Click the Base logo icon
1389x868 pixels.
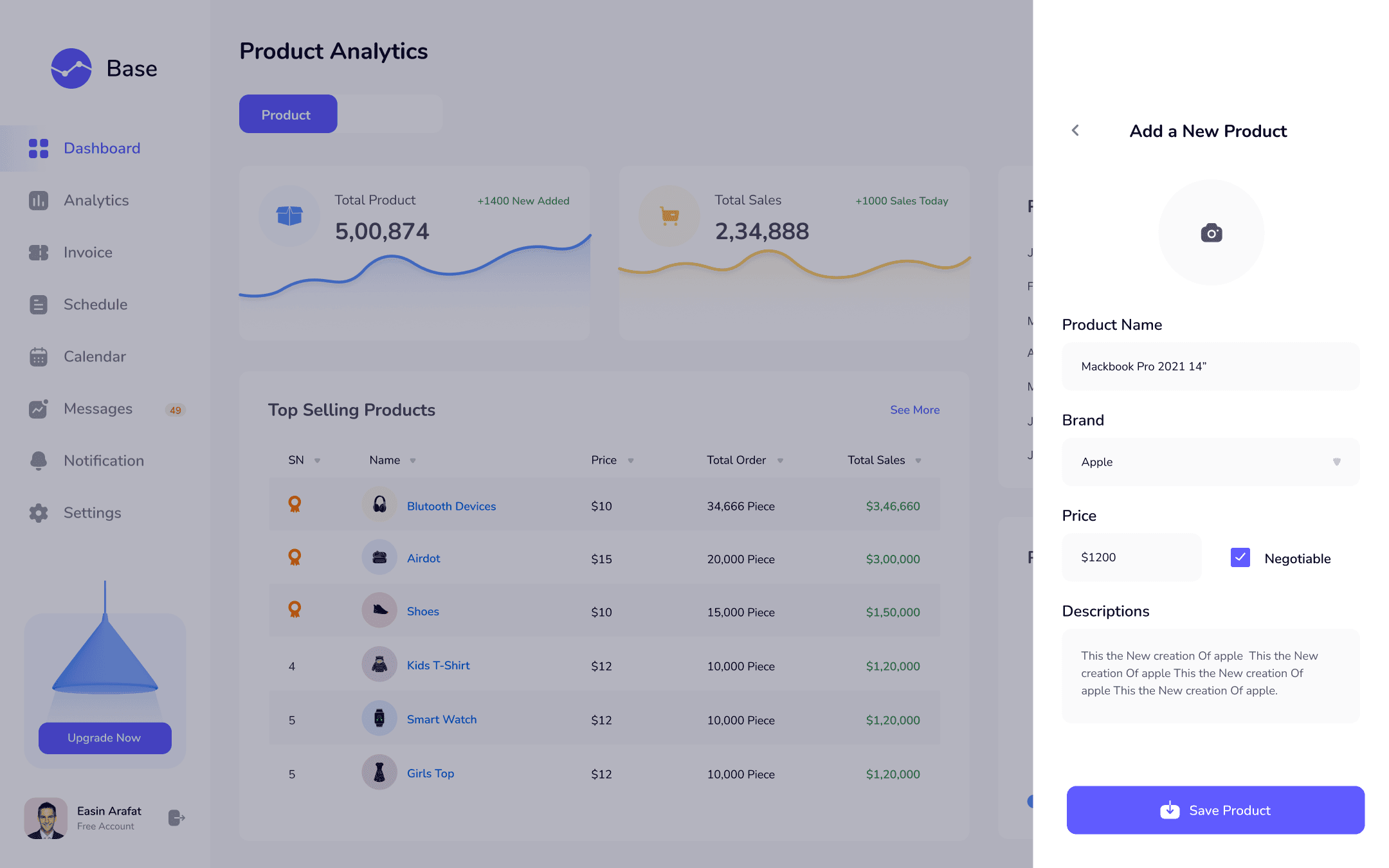point(71,68)
